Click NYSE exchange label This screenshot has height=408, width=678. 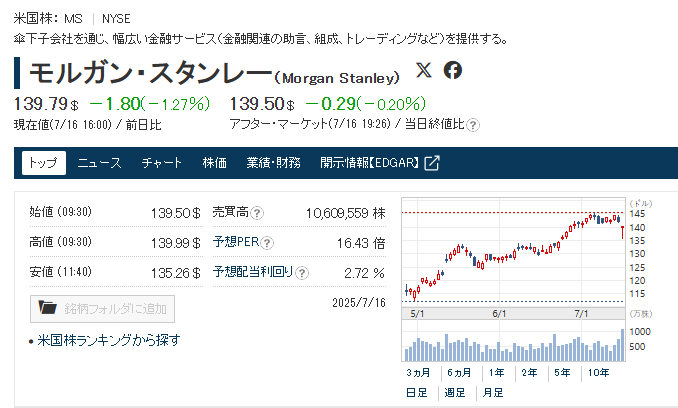[116, 19]
